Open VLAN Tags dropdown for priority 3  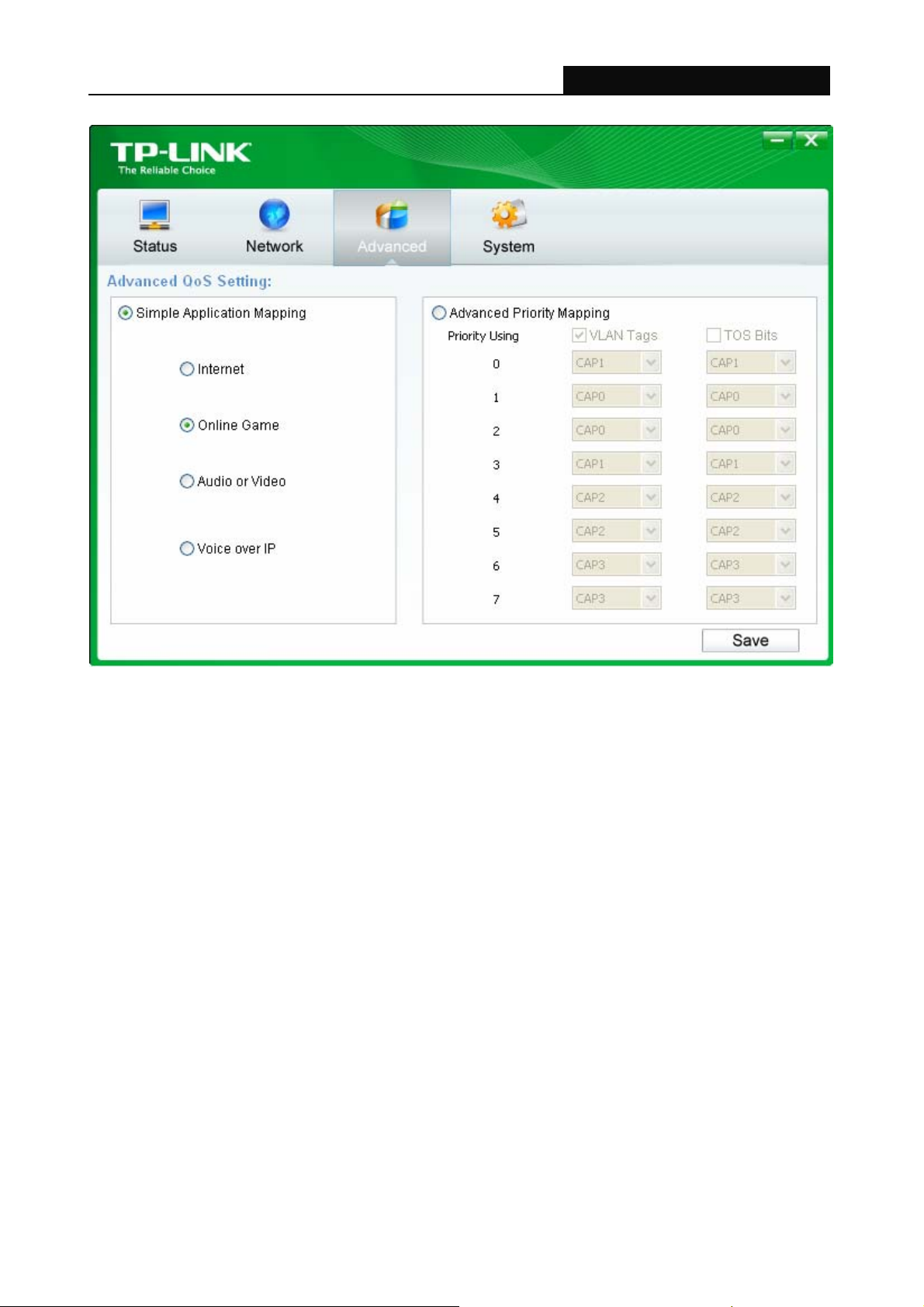coord(617,464)
